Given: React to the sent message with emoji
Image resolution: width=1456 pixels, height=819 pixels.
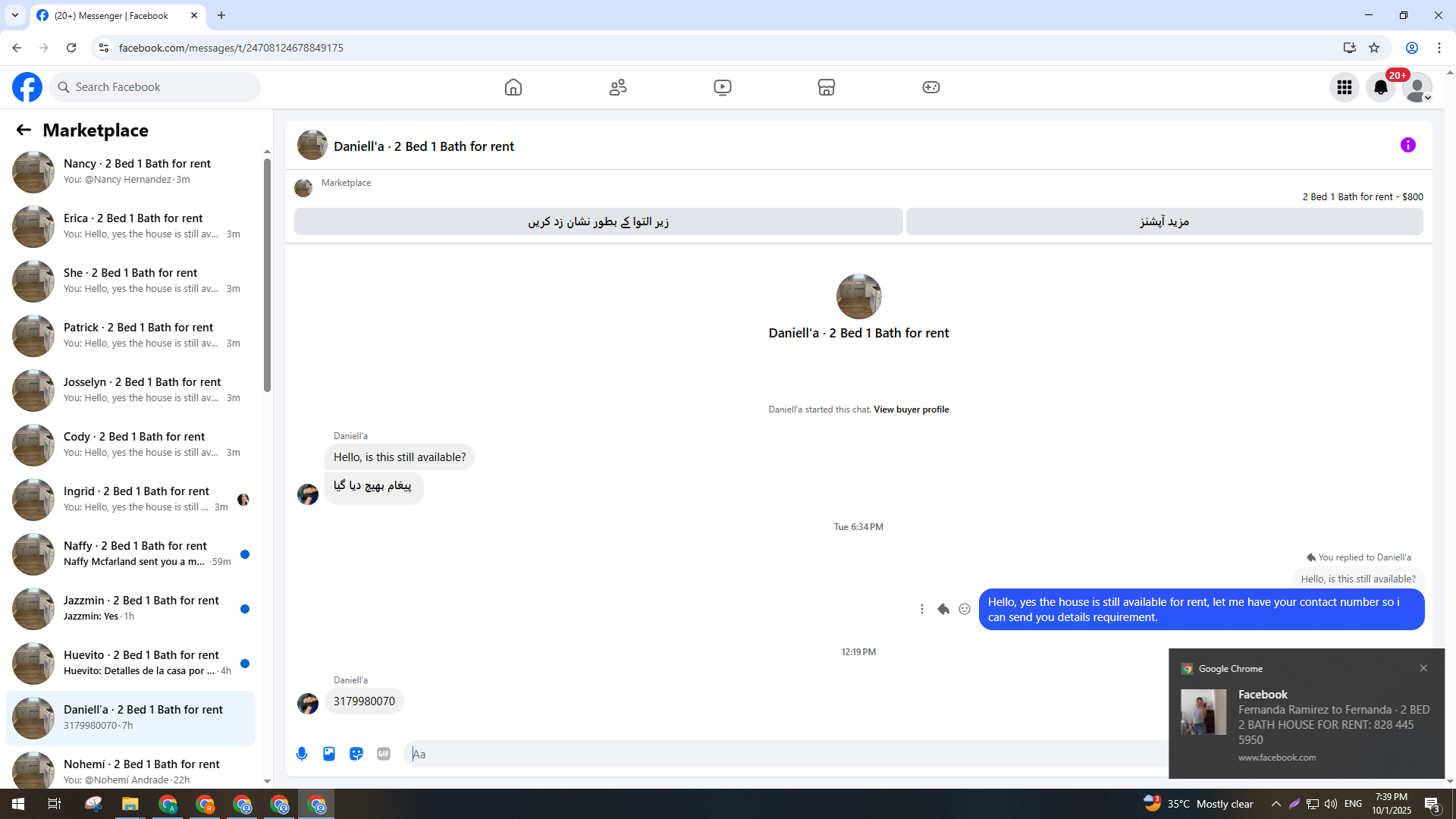Looking at the screenshot, I should pos(965,609).
